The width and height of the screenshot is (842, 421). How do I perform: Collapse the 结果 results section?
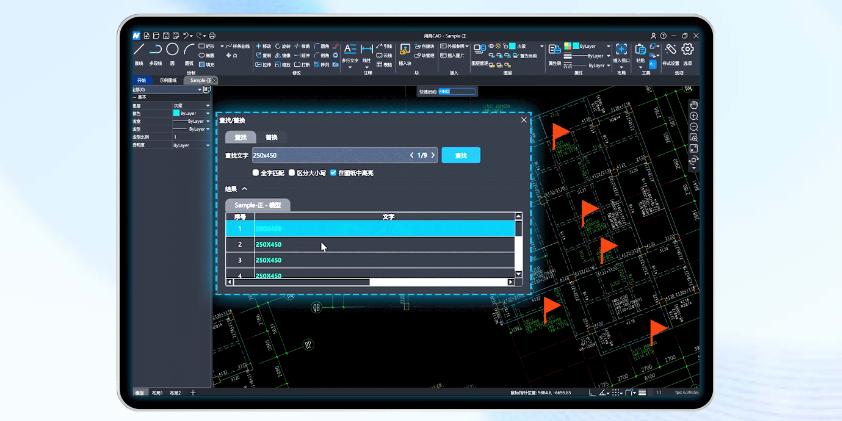pyautogui.click(x=245, y=188)
